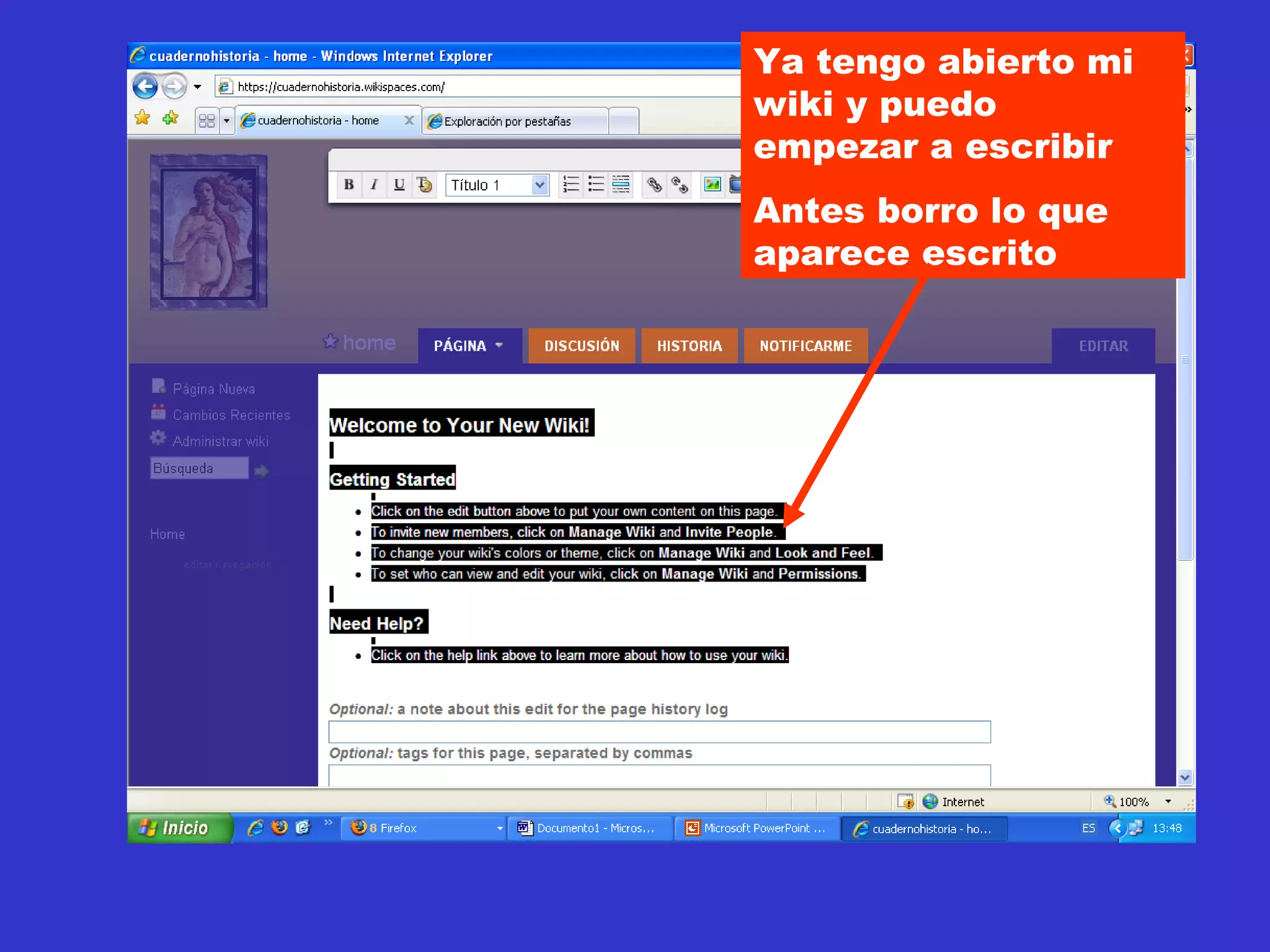Toggle bold formatting in wiki editor
This screenshot has width=1270, height=952.
point(349,185)
